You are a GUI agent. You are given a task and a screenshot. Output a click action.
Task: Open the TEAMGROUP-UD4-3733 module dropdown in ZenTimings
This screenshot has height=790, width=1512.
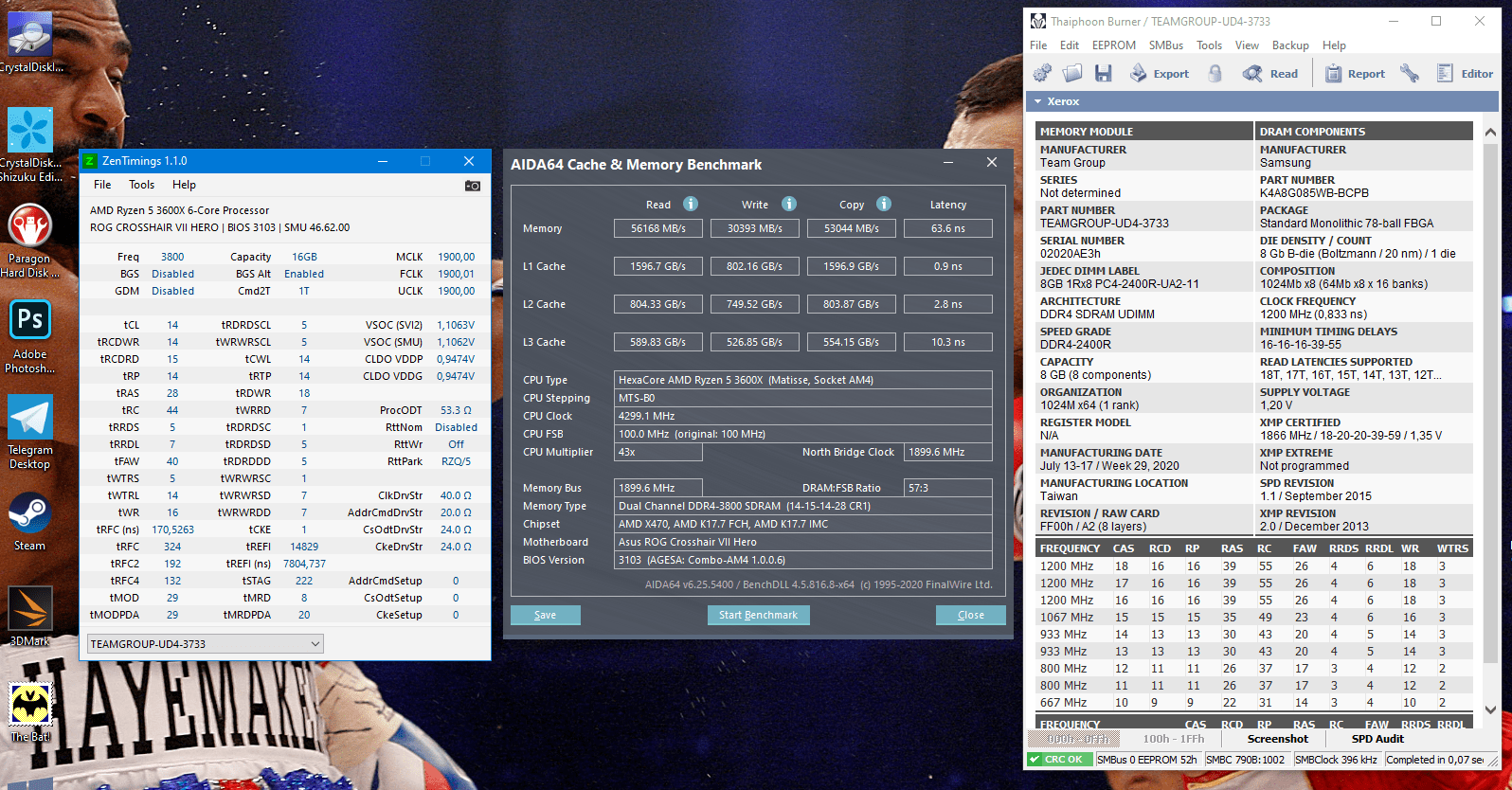206,644
